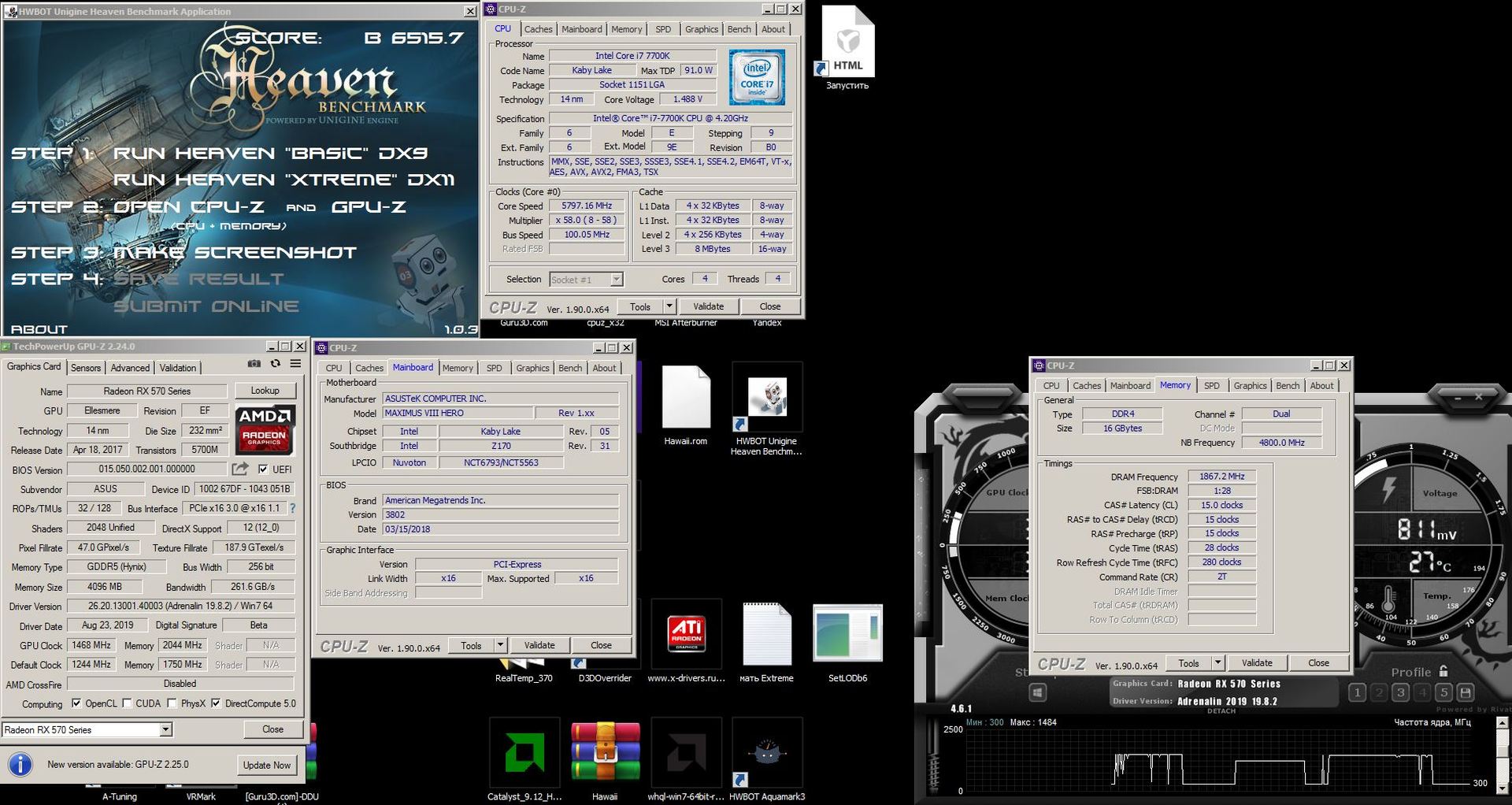
Task: Click Afterburner graph scrollbar down arrow
Action: pos(1501,789)
